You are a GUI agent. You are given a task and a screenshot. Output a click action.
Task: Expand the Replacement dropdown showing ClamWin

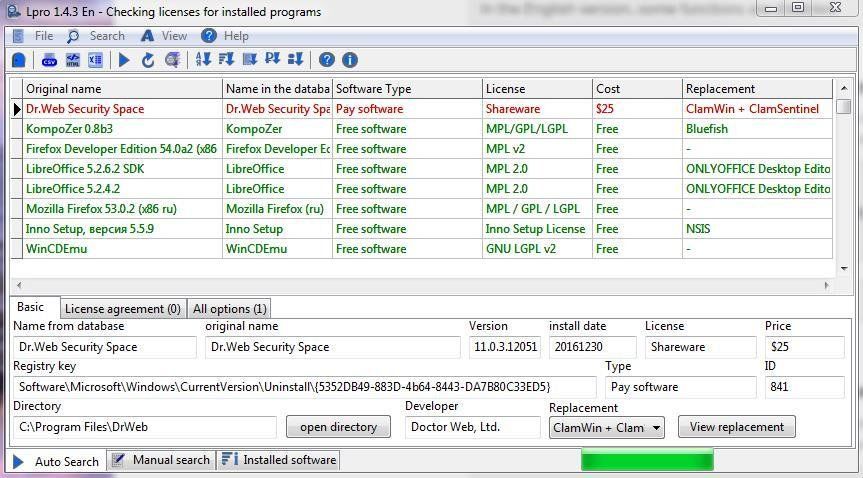point(607,428)
